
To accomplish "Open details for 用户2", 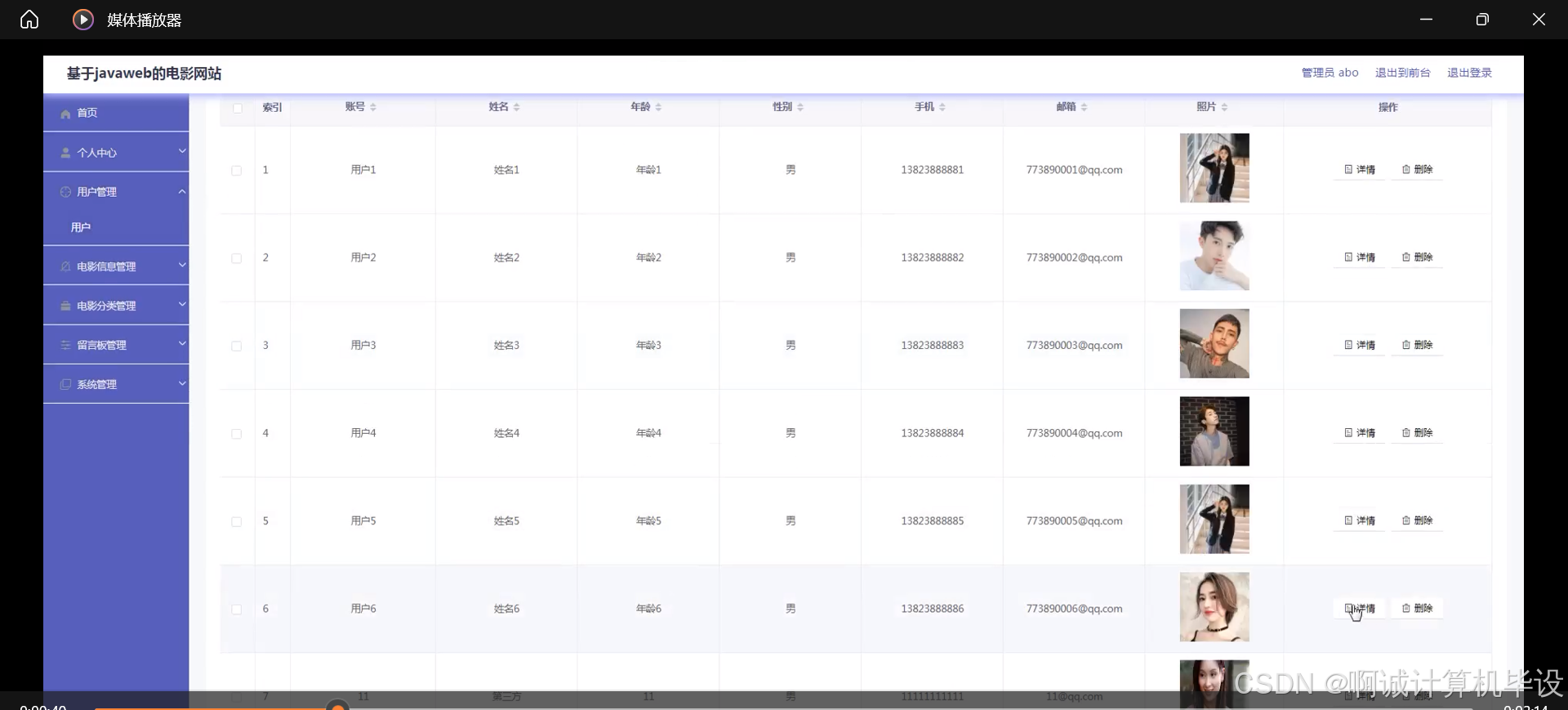I will pyautogui.click(x=1360, y=257).
